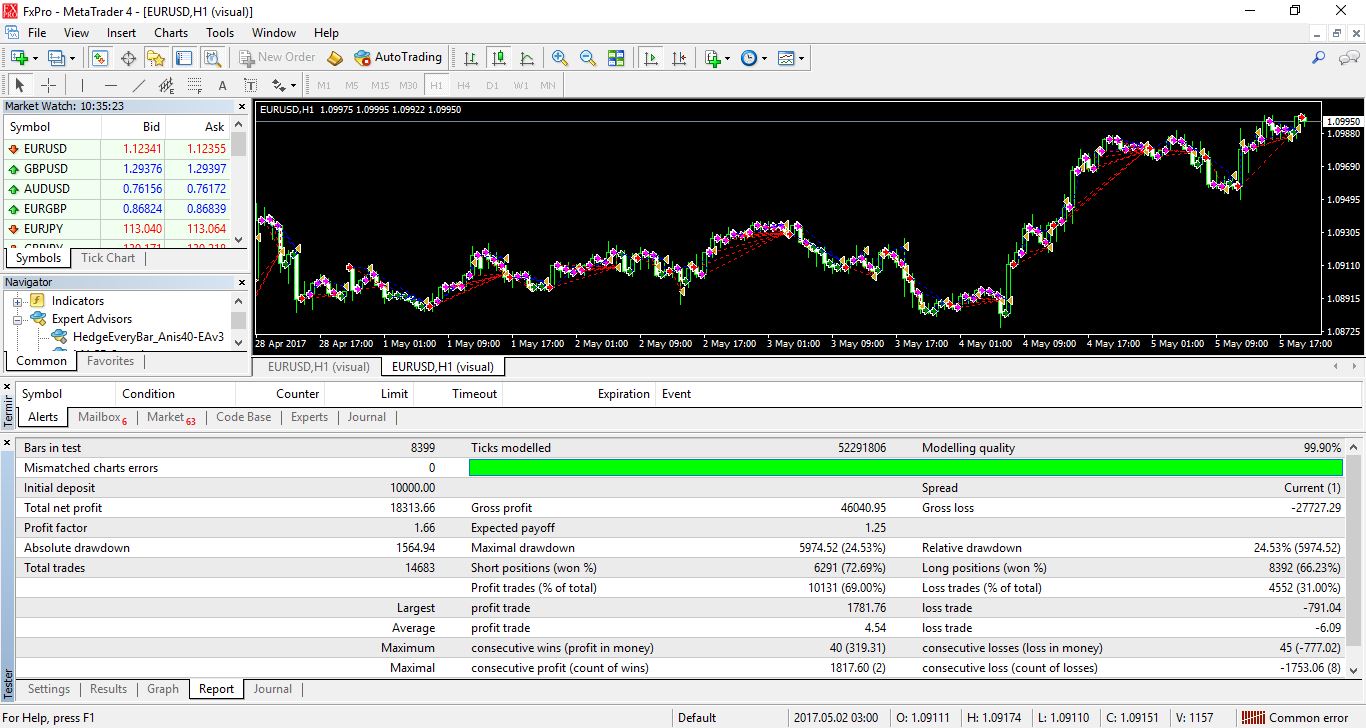Open the Tools menu
The image size is (1366, 728).
[220, 33]
